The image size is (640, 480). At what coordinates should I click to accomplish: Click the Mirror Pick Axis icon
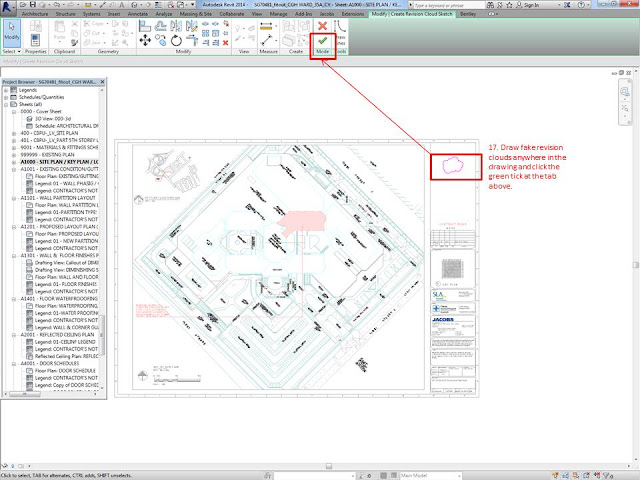coord(176,26)
